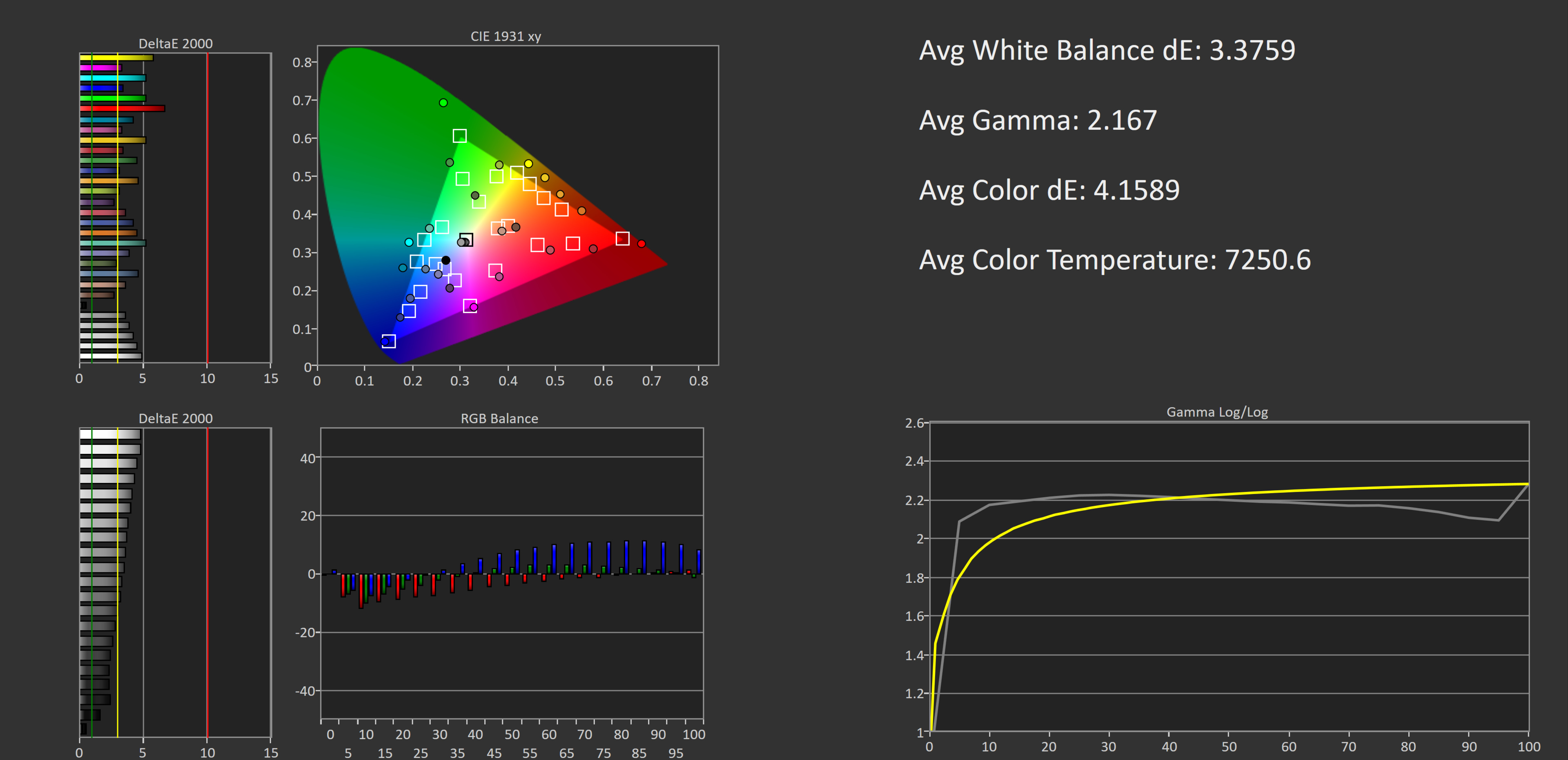The image size is (1568, 760).
Task: Click the CIE 1931 xy chart title
Action: [x=505, y=36]
